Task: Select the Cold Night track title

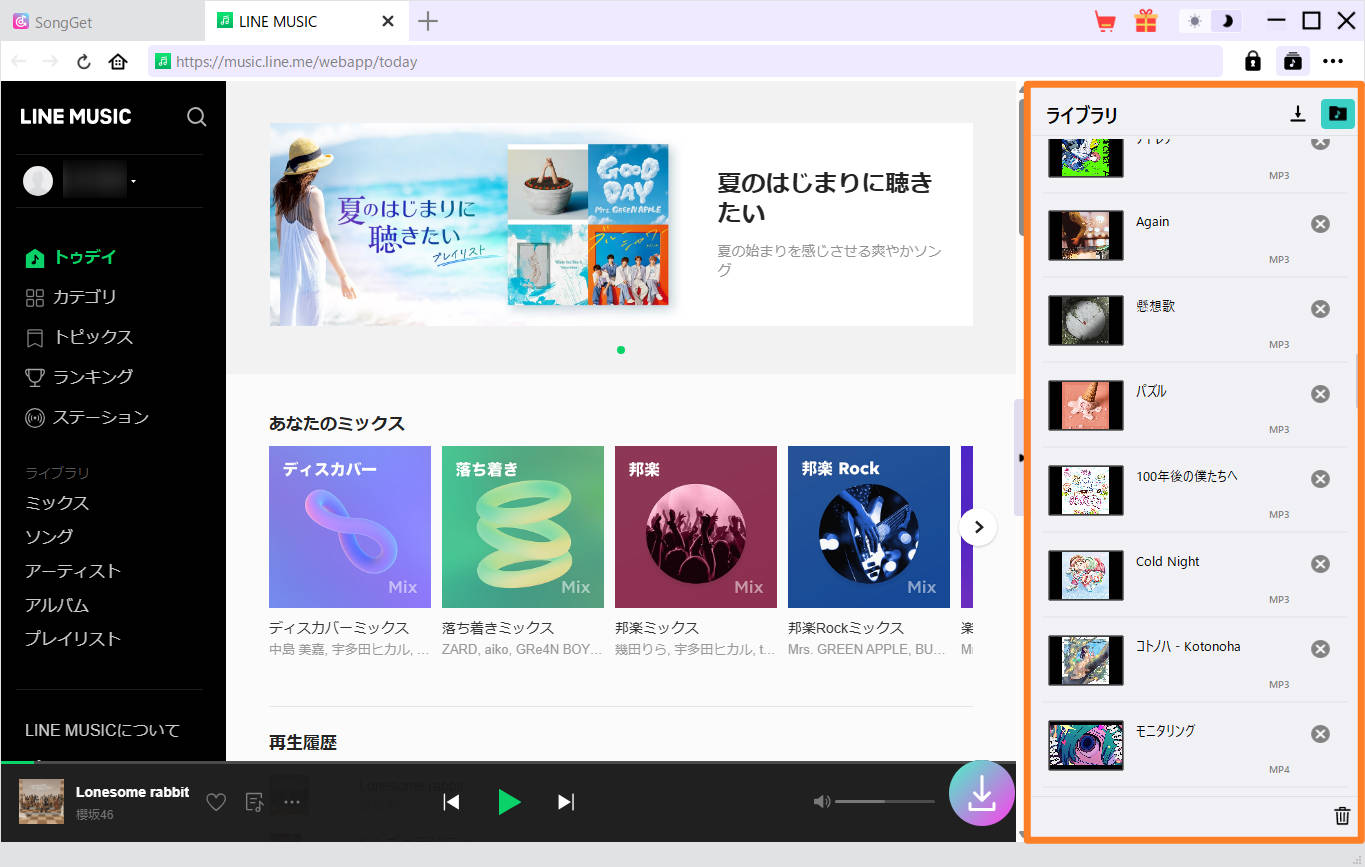Action: coord(1168,562)
